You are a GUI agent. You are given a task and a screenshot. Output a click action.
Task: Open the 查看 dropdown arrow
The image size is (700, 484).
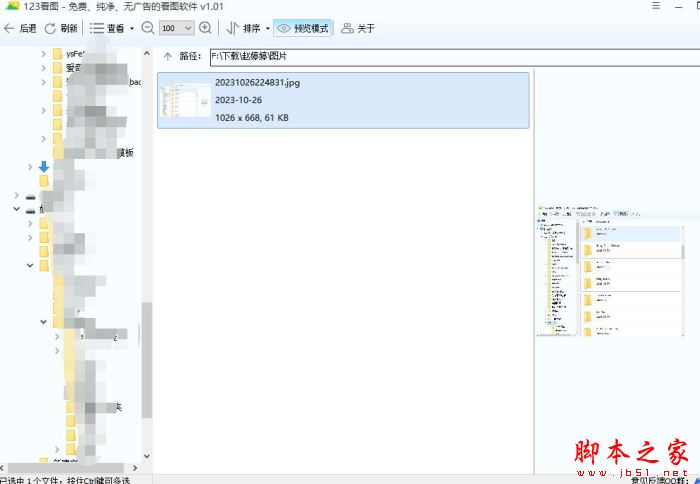[x=132, y=28]
